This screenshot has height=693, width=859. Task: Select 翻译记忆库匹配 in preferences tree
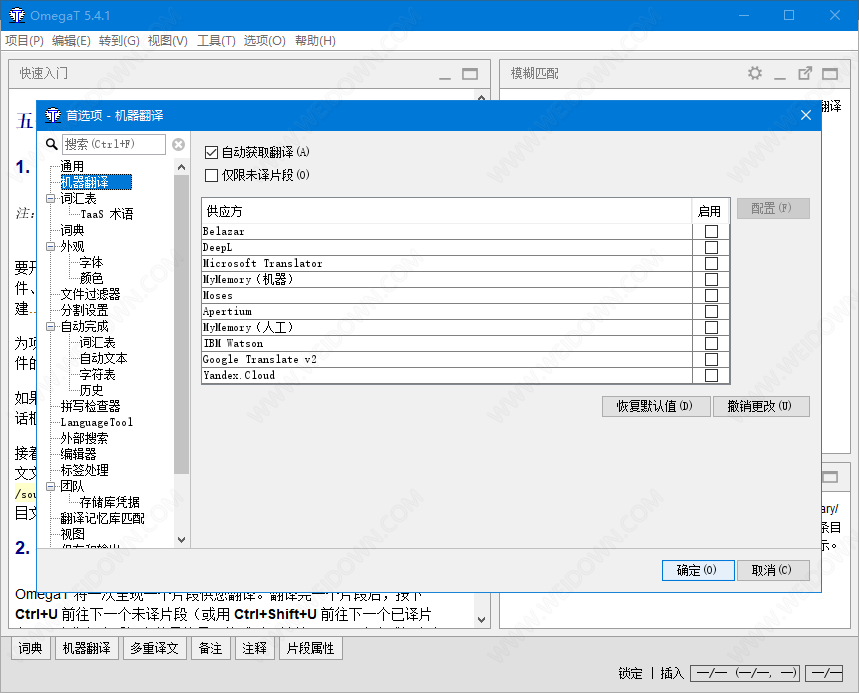(102, 518)
